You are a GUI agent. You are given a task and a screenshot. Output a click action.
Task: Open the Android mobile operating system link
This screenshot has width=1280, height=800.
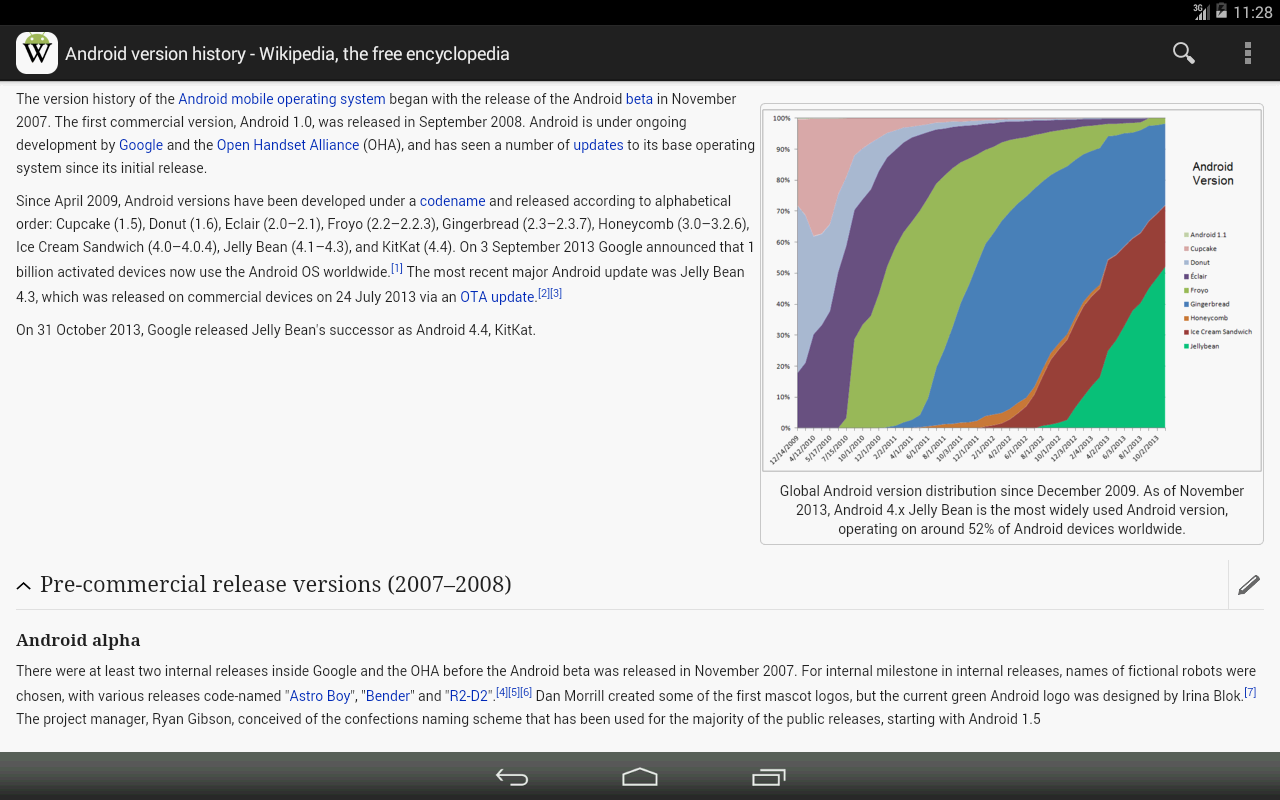click(x=281, y=99)
